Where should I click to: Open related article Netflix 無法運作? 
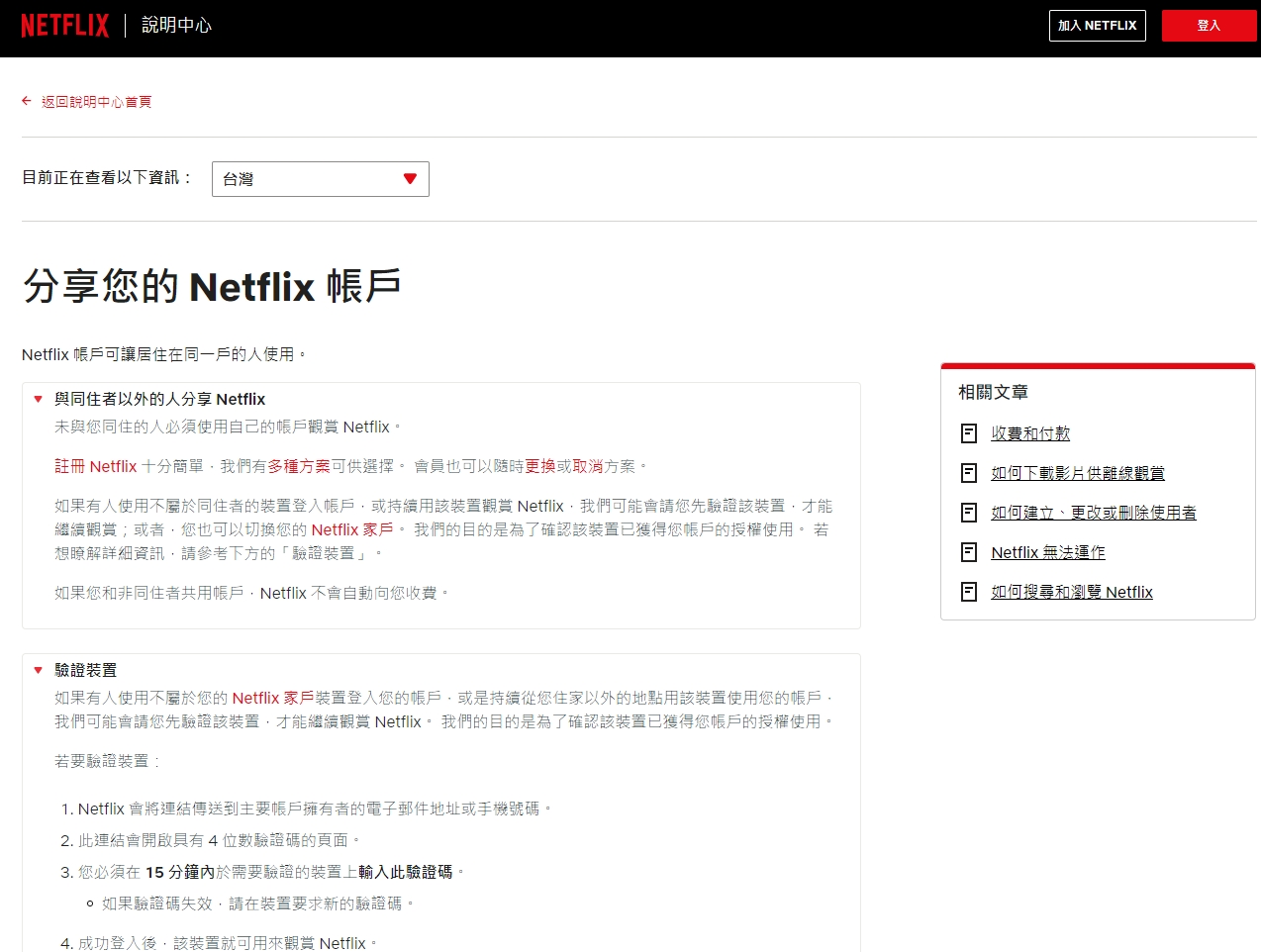tap(1048, 552)
